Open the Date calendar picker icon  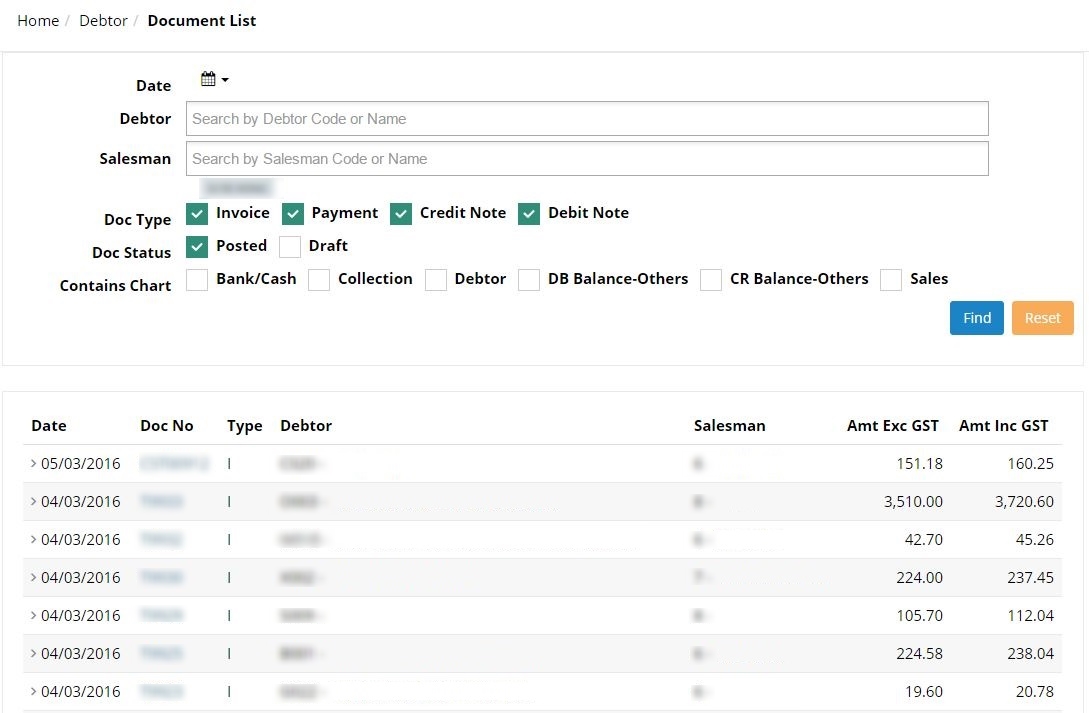click(x=214, y=78)
